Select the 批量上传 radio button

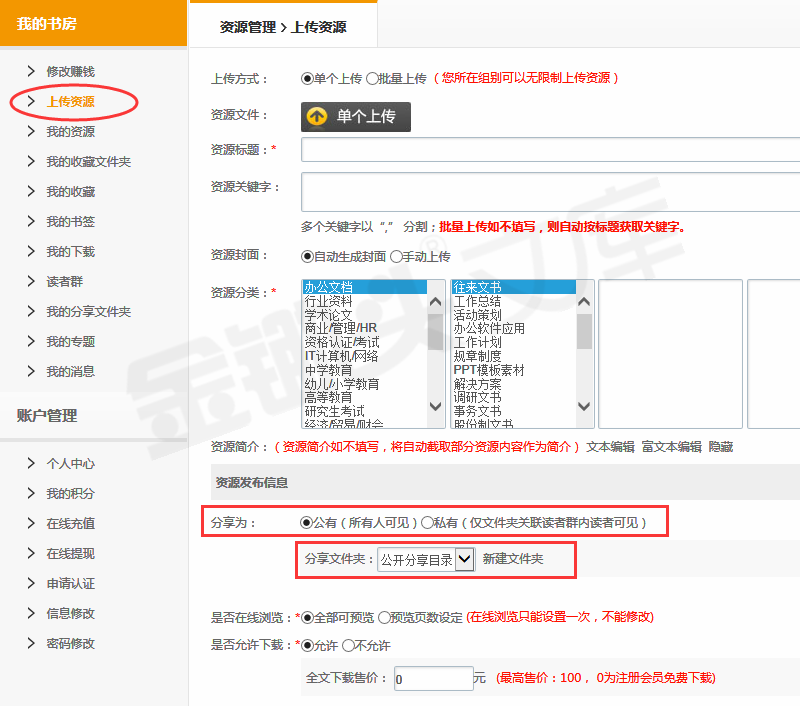(x=372, y=78)
